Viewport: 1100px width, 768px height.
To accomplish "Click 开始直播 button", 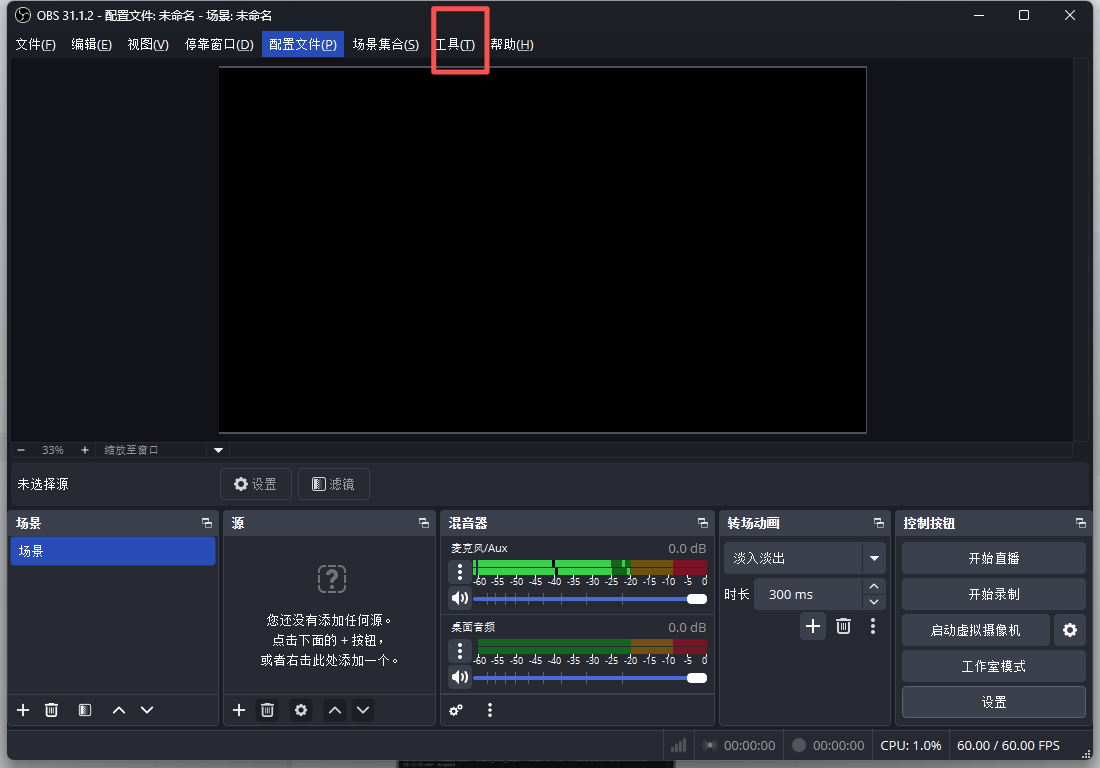I will pos(993,558).
